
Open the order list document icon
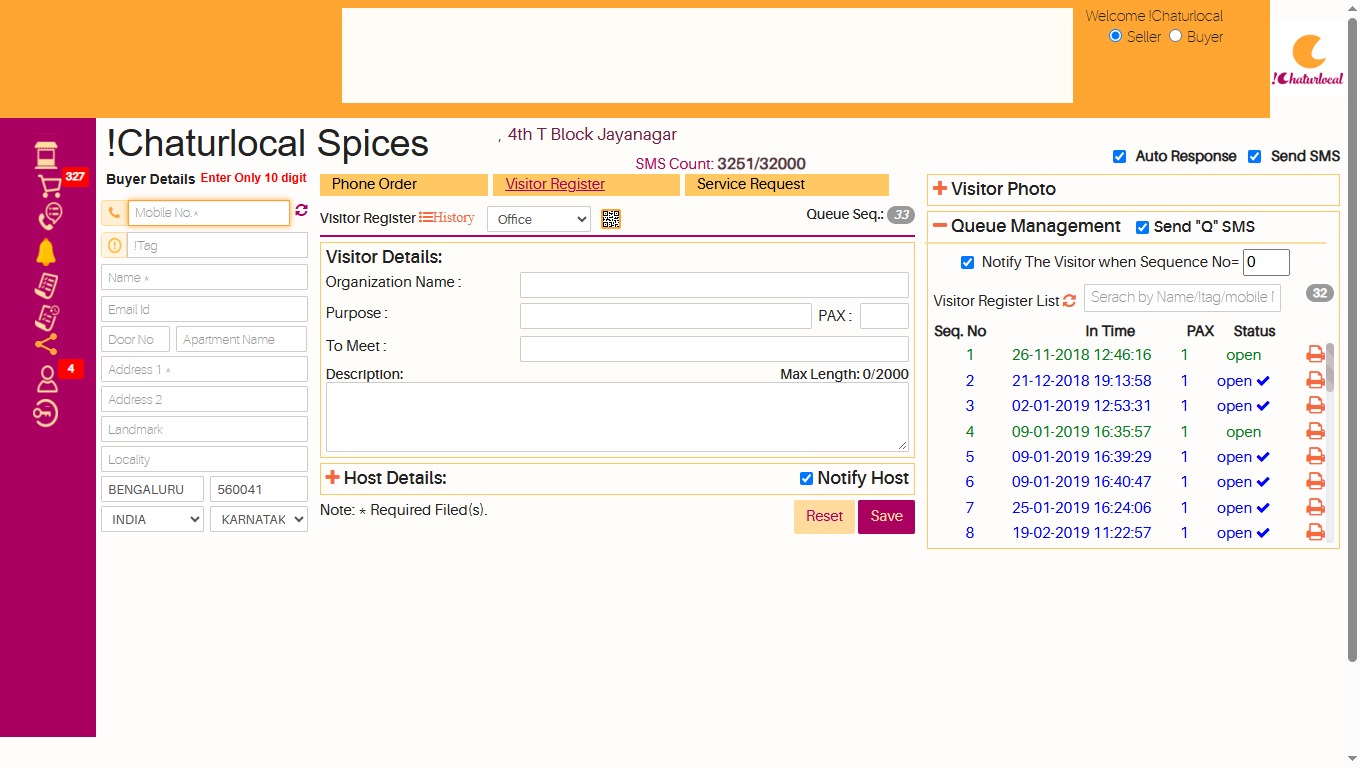point(46,286)
